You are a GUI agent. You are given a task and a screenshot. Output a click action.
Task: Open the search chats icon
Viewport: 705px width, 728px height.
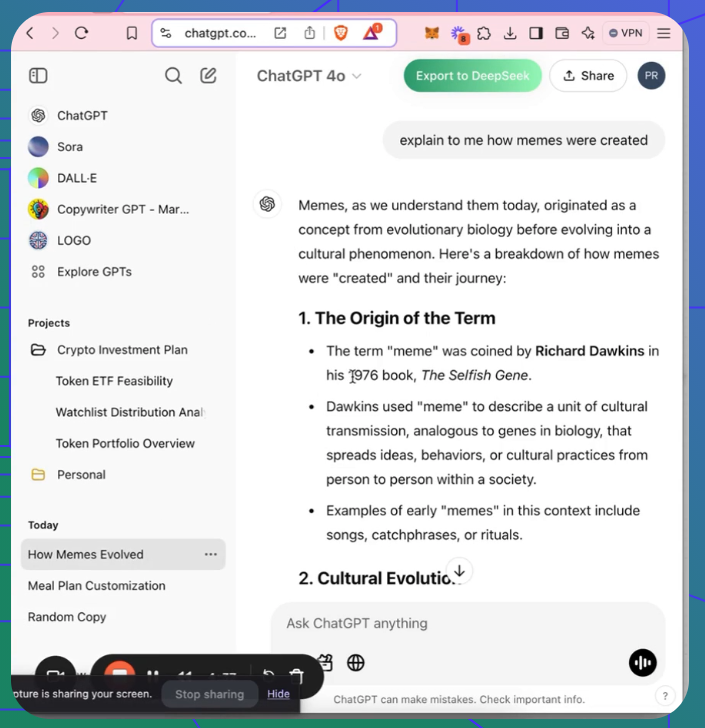coord(173,75)
